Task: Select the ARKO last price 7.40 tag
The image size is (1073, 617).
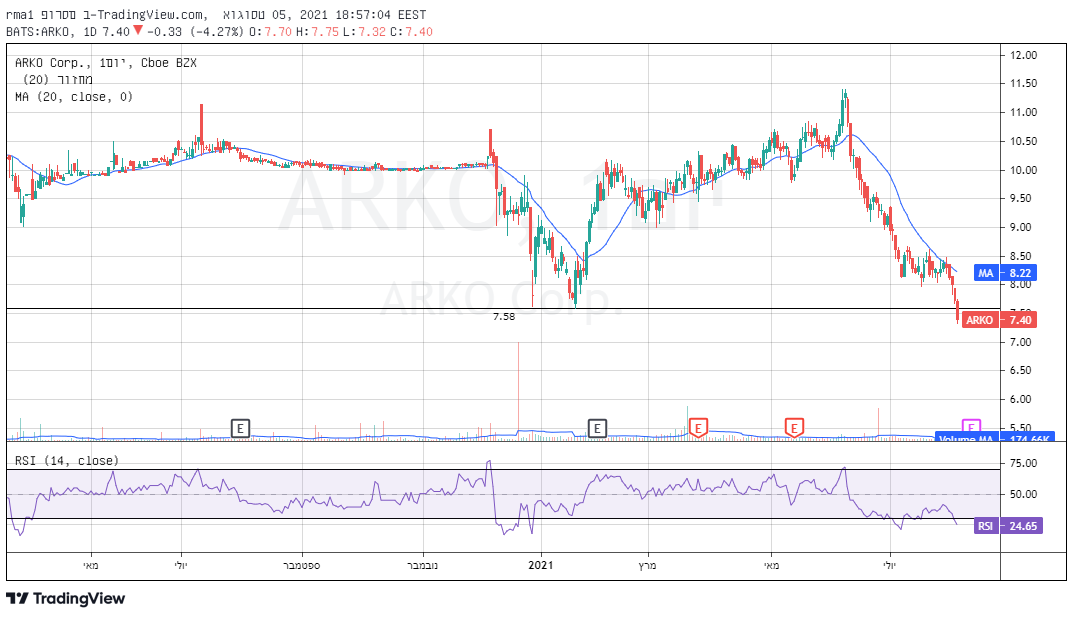Action: coord(1020,319)
